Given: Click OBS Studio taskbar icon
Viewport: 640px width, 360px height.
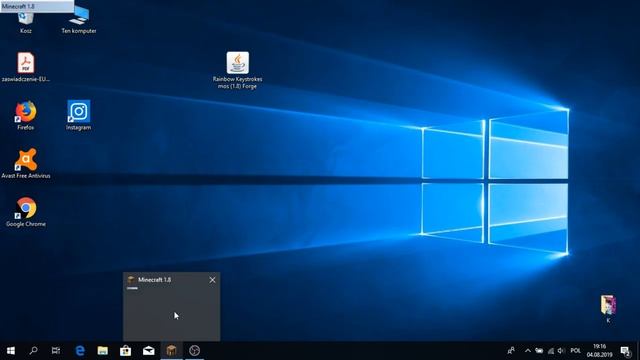Looking at the screenshot, I should pos(195,351).
